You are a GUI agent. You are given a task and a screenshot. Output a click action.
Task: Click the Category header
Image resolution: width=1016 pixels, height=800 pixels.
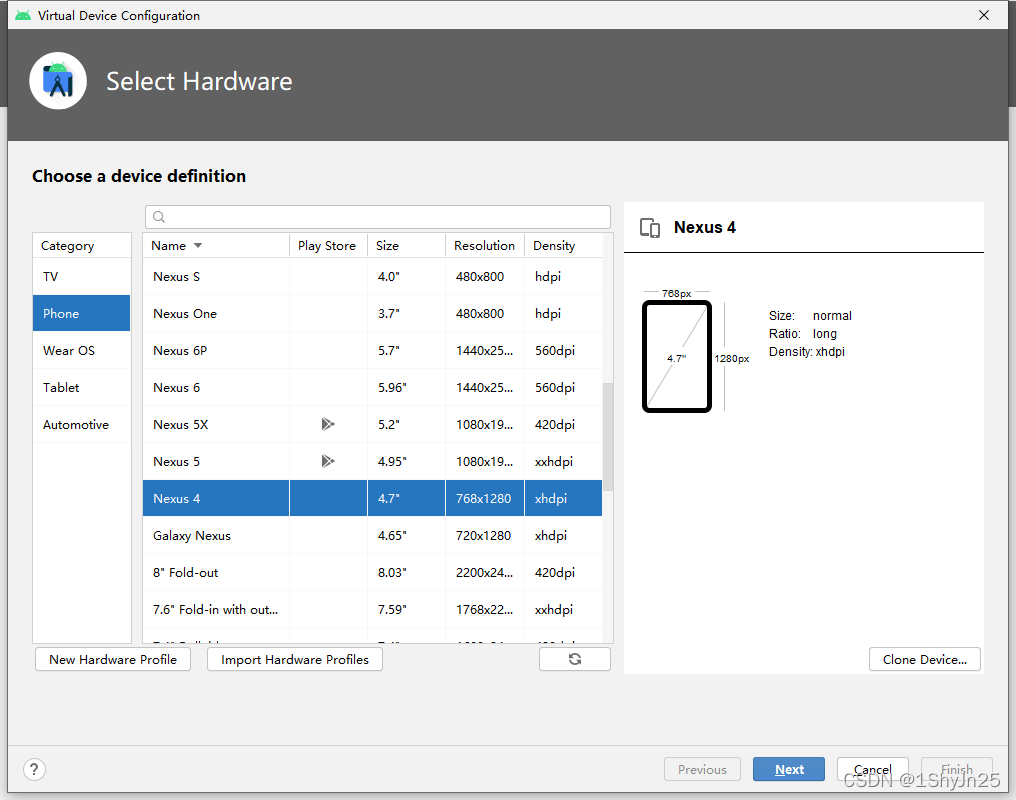[82, 246]
